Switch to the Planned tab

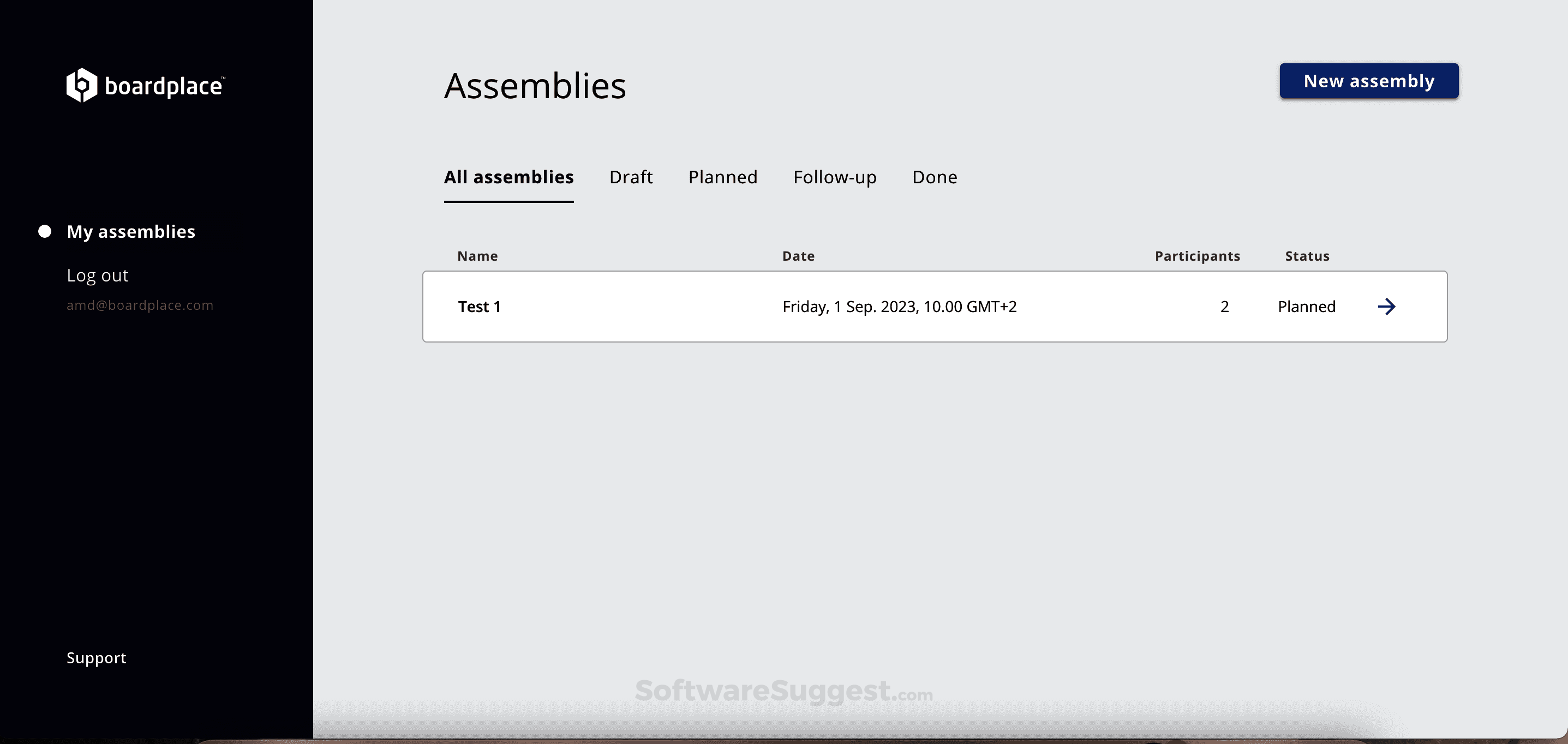(722, 177)
